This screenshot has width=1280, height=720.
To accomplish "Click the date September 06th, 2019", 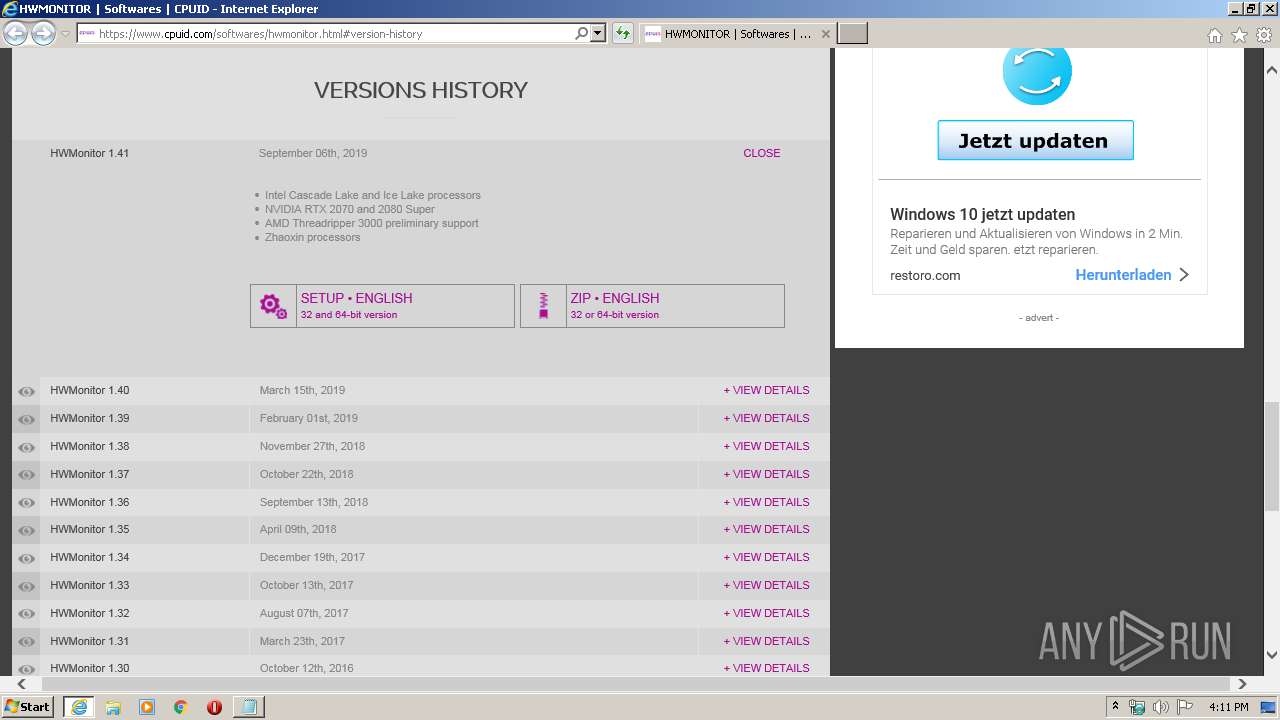I will 313,153.
